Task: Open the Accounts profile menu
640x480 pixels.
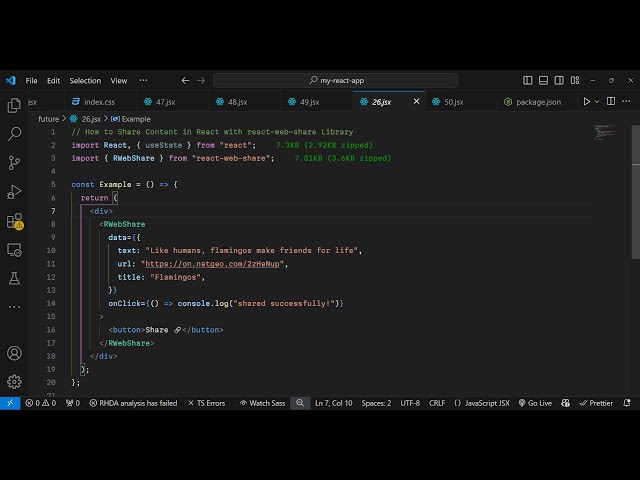Action: [14, 353]
